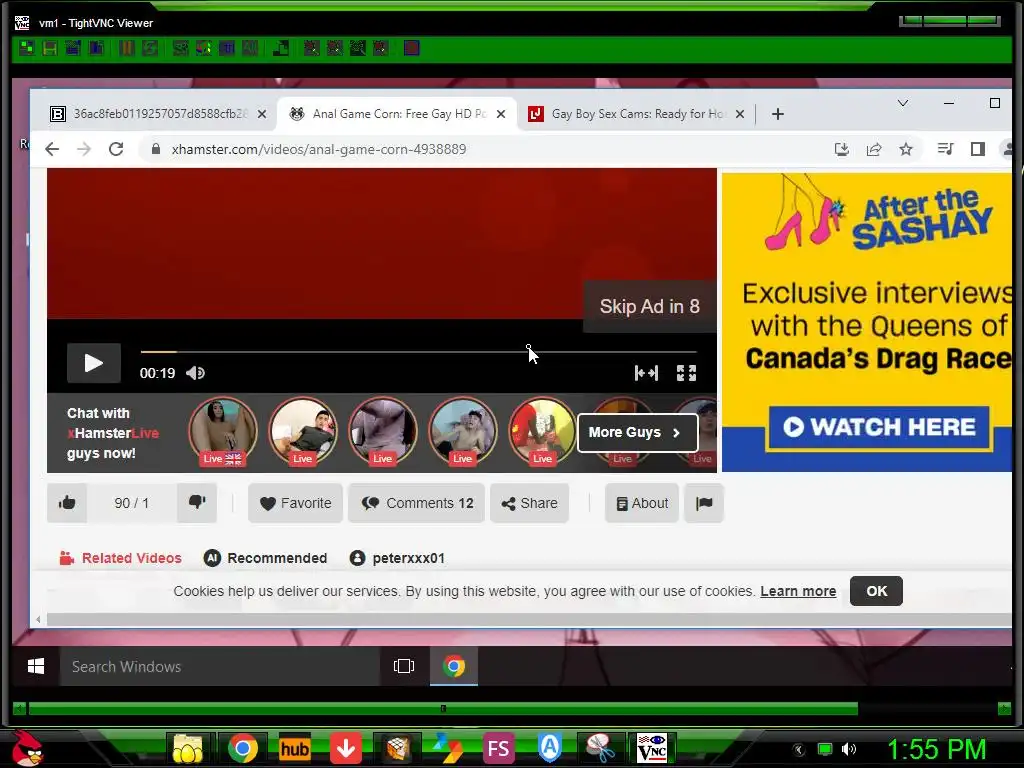Click the thumbs up icon

click(x=67, y=503)
